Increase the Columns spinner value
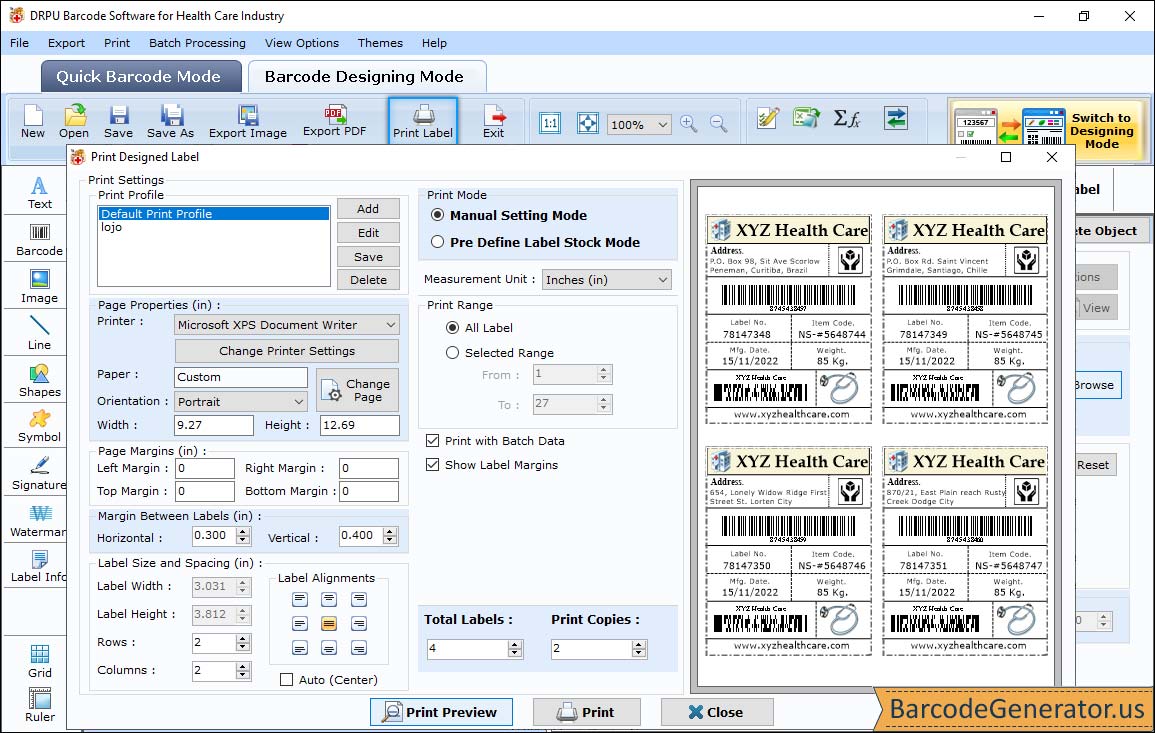1155x733 pixels. (x=243, y=666)
